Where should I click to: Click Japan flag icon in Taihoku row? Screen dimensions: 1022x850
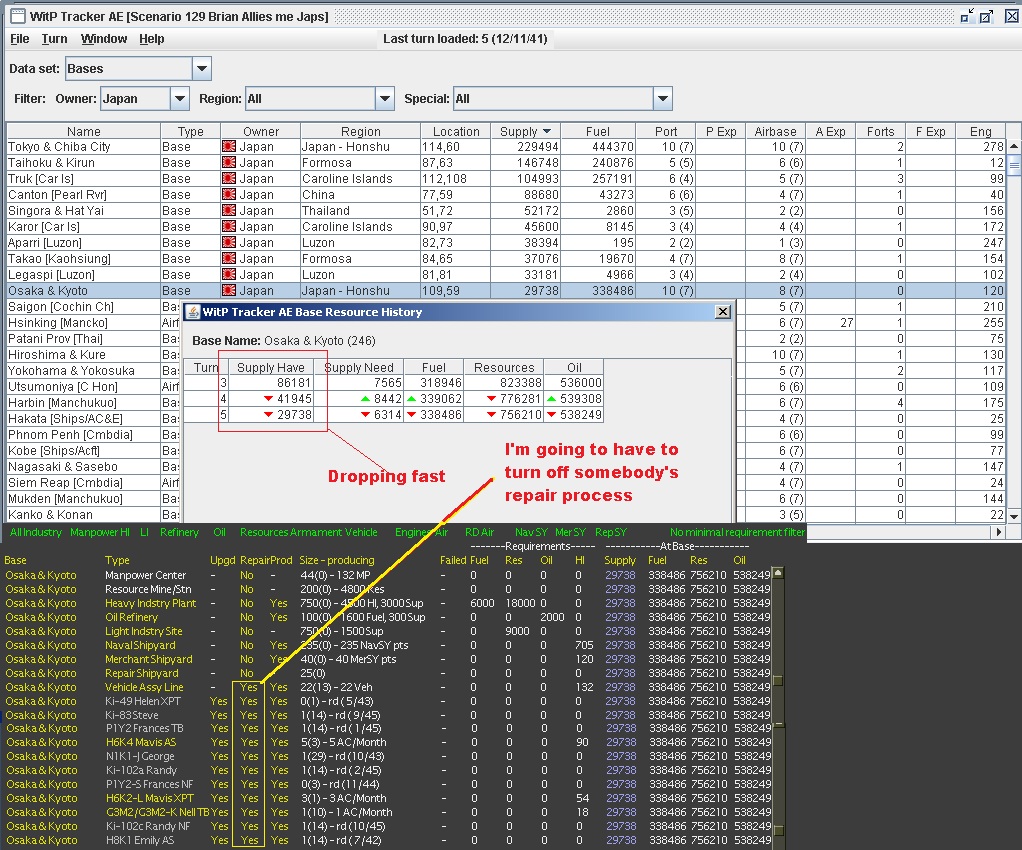pos(229,163)
